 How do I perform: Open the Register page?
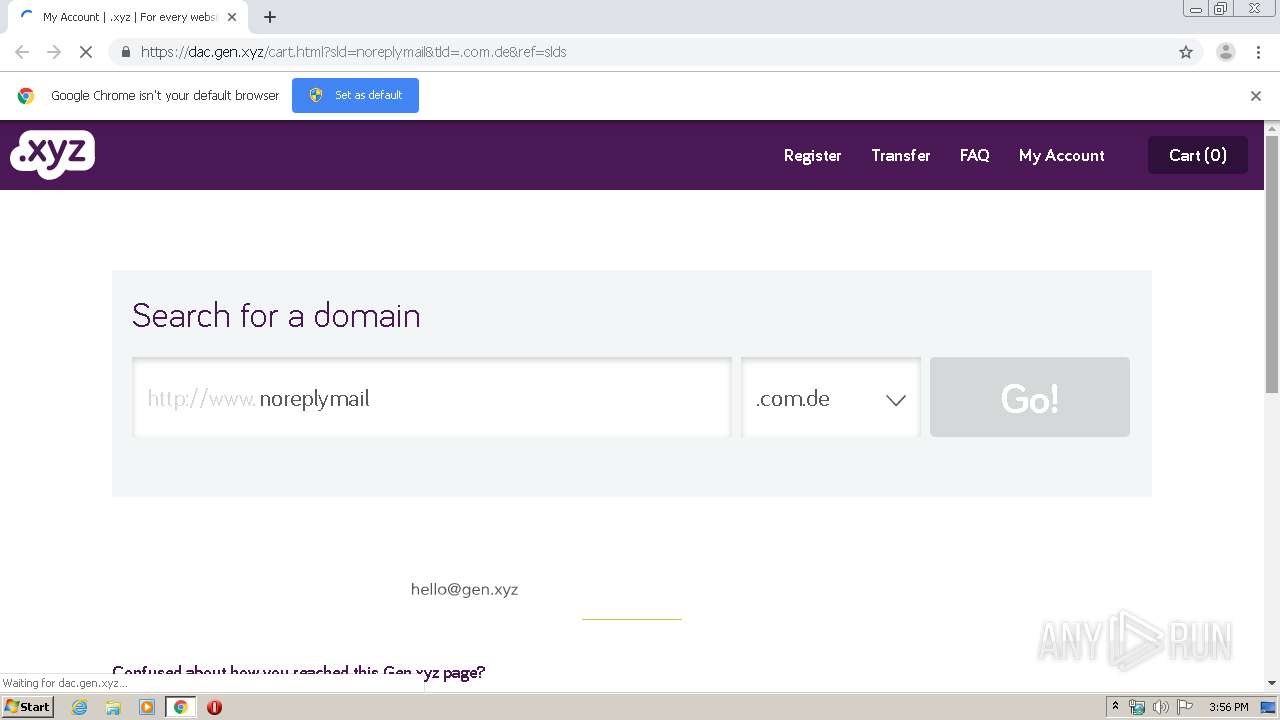pos(812,155)
